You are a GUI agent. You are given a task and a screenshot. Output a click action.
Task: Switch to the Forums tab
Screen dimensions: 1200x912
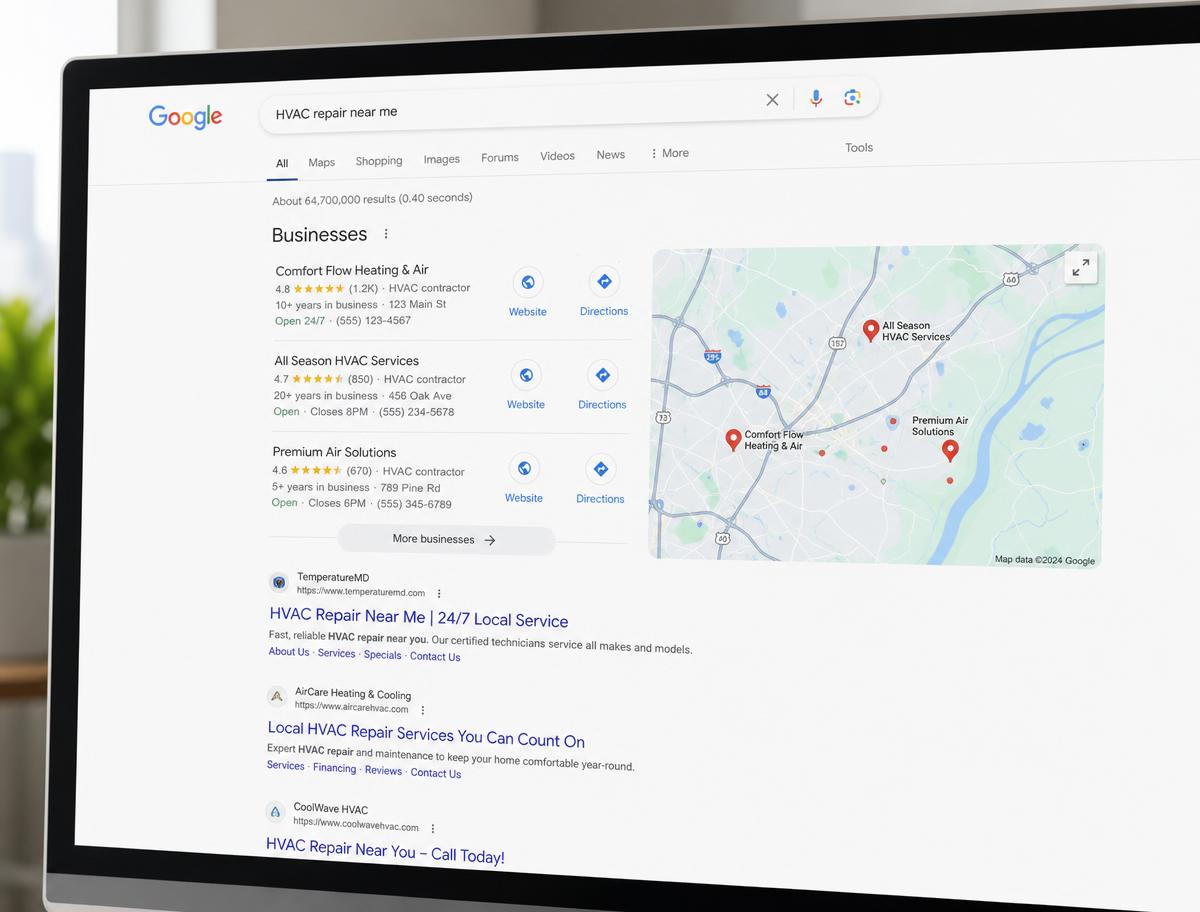pos(499,158)
